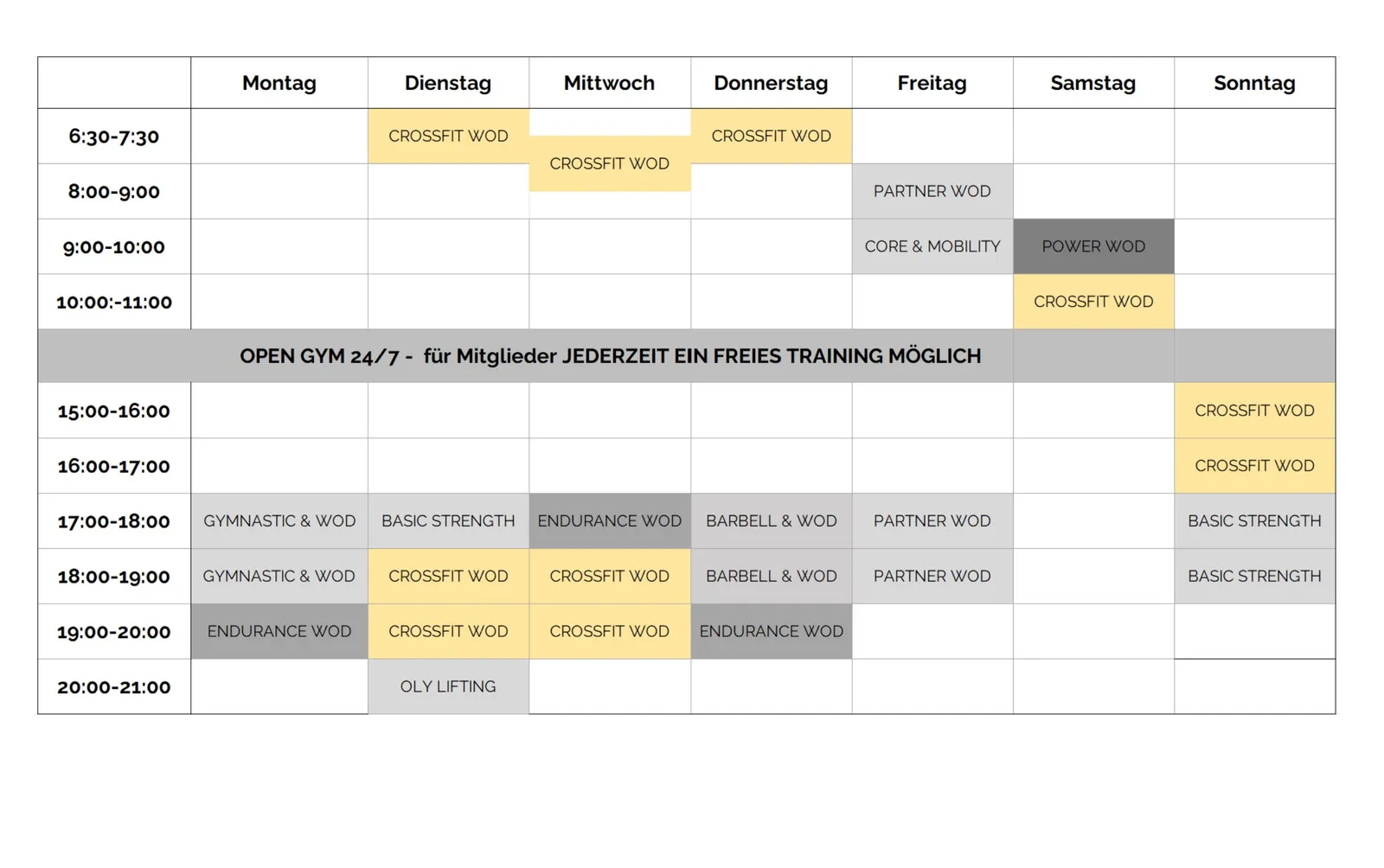
Task: Select Saturday 10:00 CROSSFIT WOD cell
Action: [1093, 302]
